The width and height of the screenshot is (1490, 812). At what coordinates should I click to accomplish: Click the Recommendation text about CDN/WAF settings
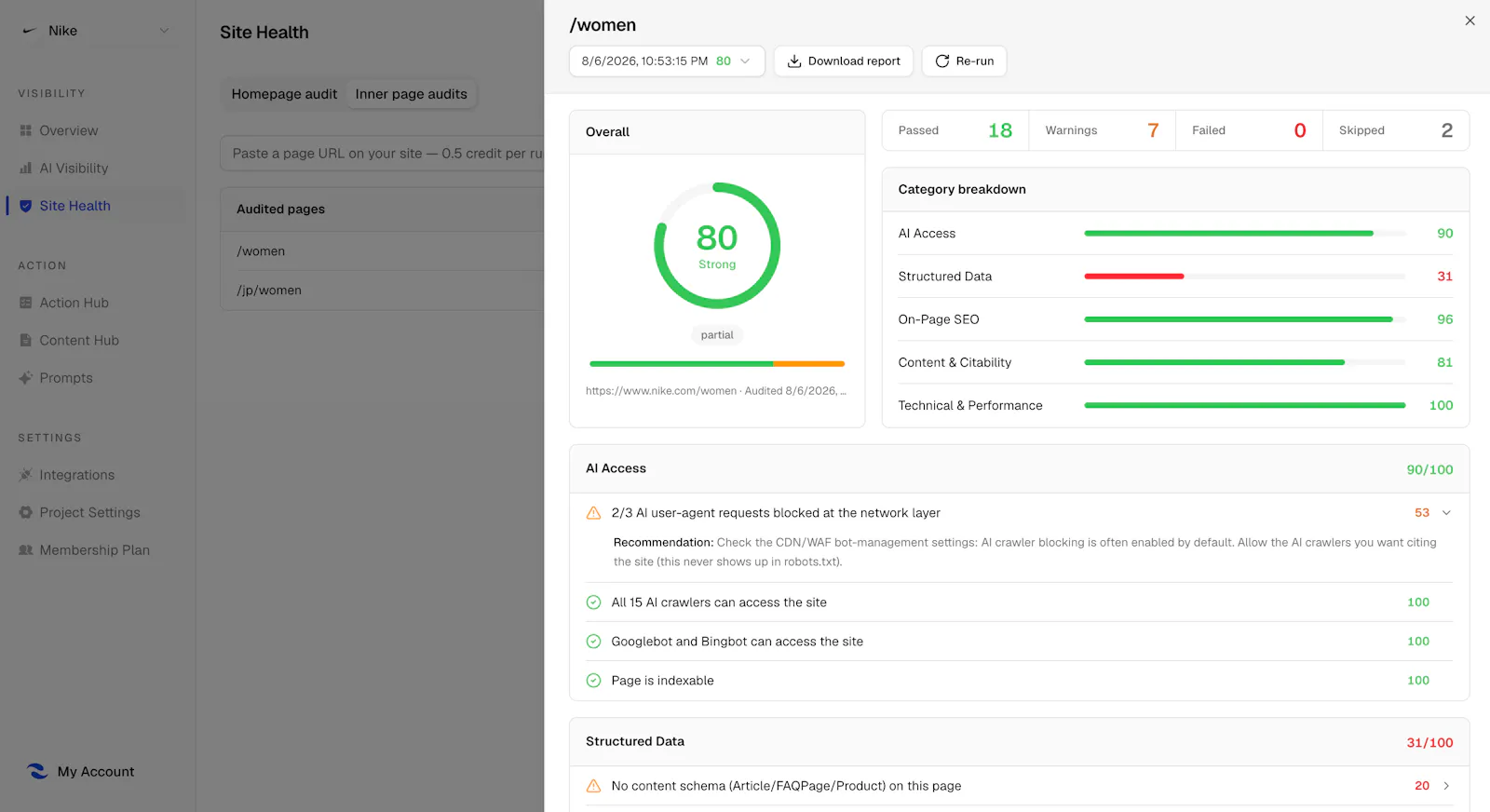(x=1025, y=552)
